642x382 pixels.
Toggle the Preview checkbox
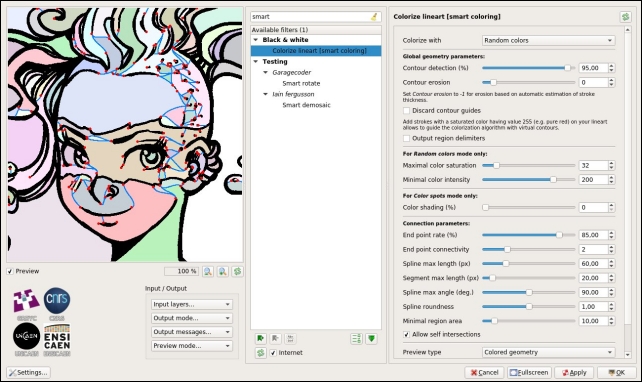click(10, 271)
